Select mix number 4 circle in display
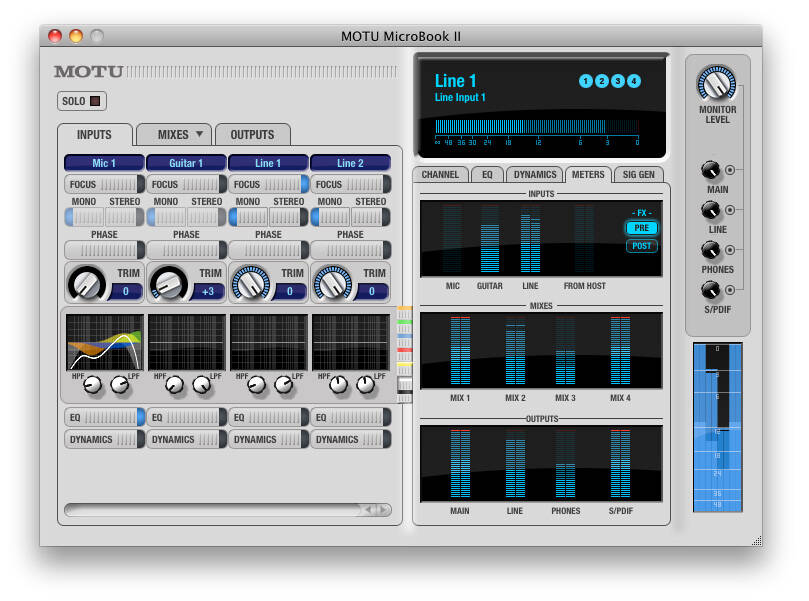809x601 pixels. (634, 81)
